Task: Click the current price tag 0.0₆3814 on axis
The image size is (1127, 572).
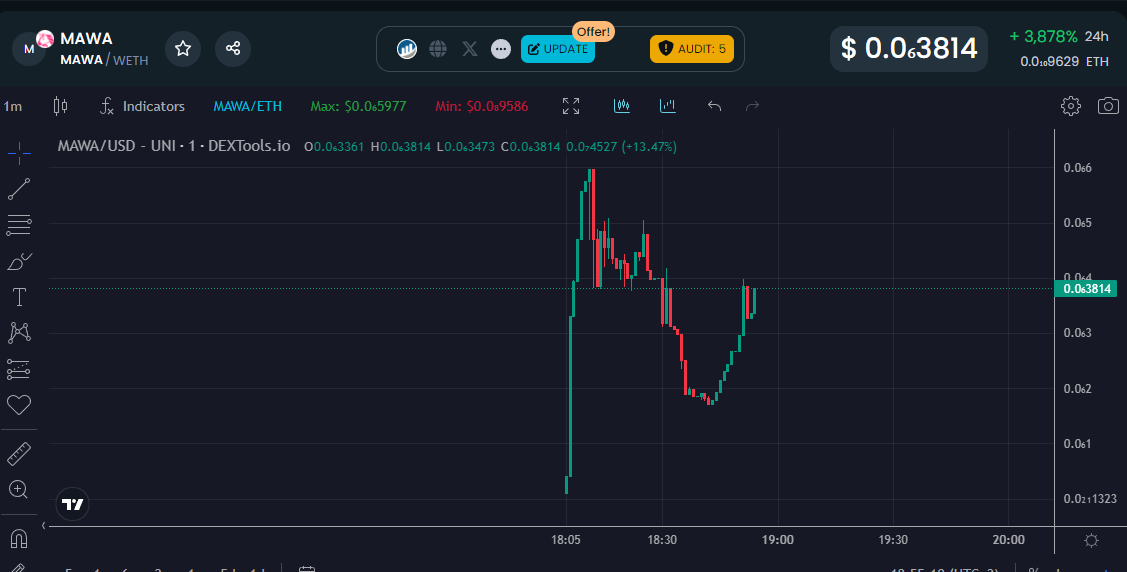Action: coord(1085,289)
